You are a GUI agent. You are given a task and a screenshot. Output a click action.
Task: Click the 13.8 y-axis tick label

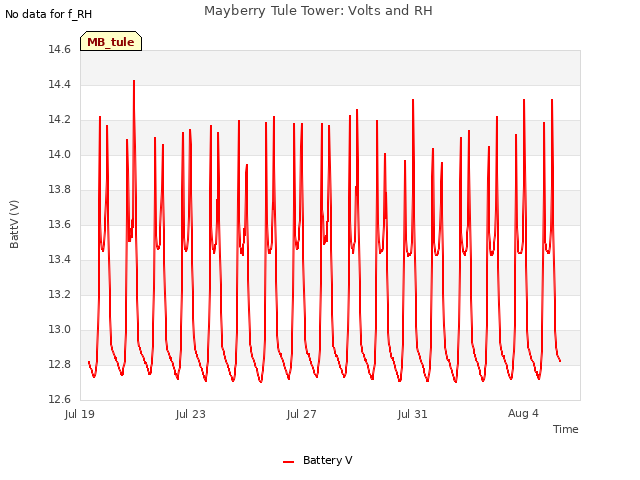pos(60,189)
